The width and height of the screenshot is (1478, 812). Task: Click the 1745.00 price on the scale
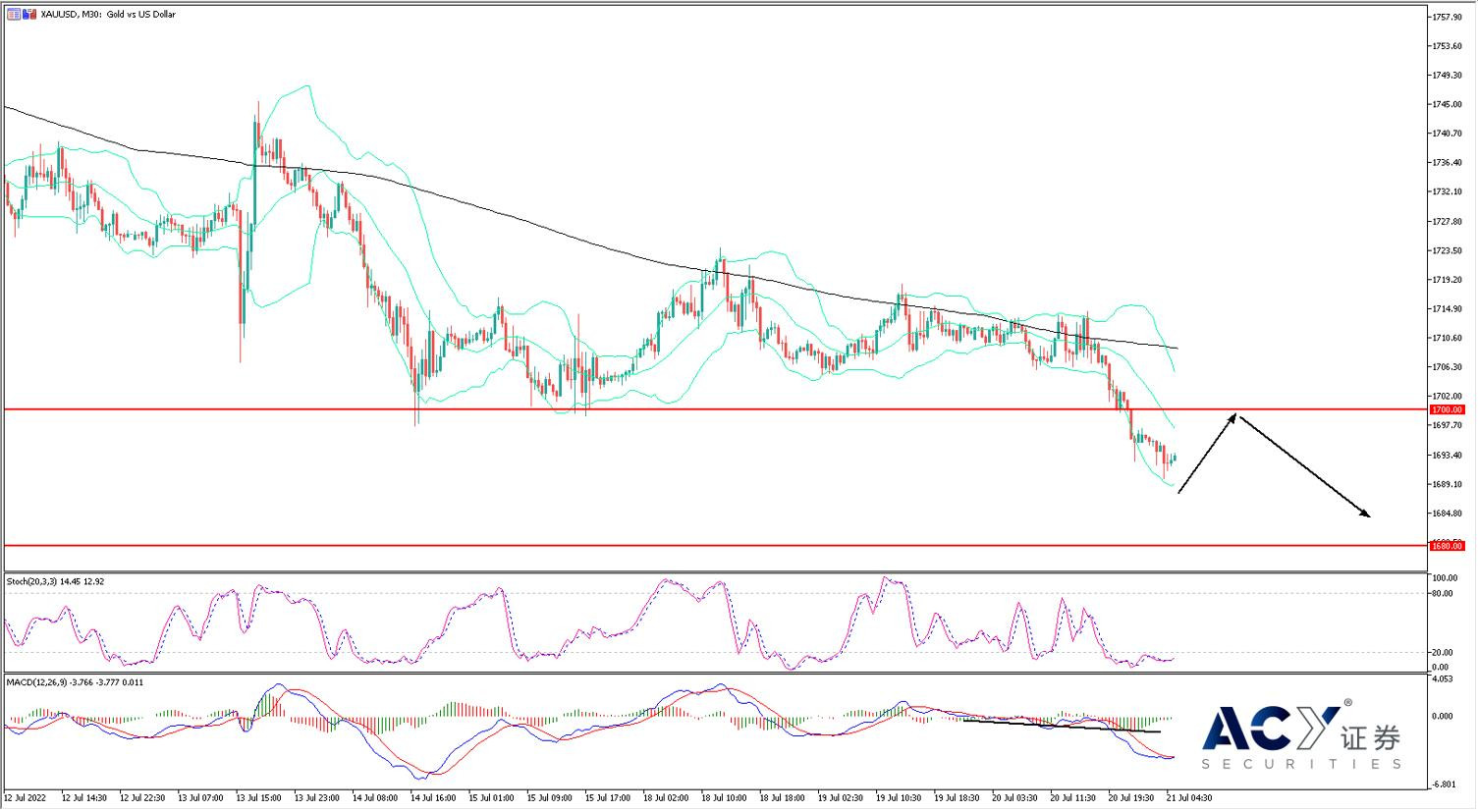(x=1449, y=104)
